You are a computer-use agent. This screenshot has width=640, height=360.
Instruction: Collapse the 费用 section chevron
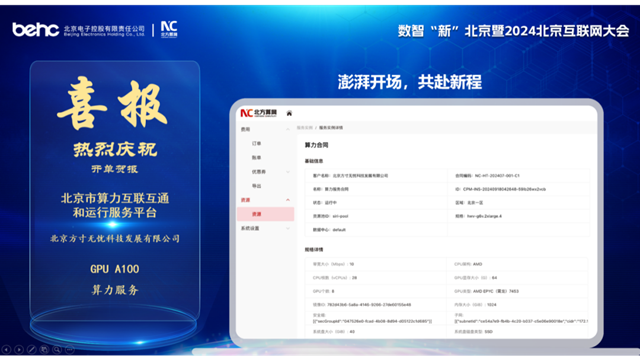pyautogui.click(x=288, y=129)
